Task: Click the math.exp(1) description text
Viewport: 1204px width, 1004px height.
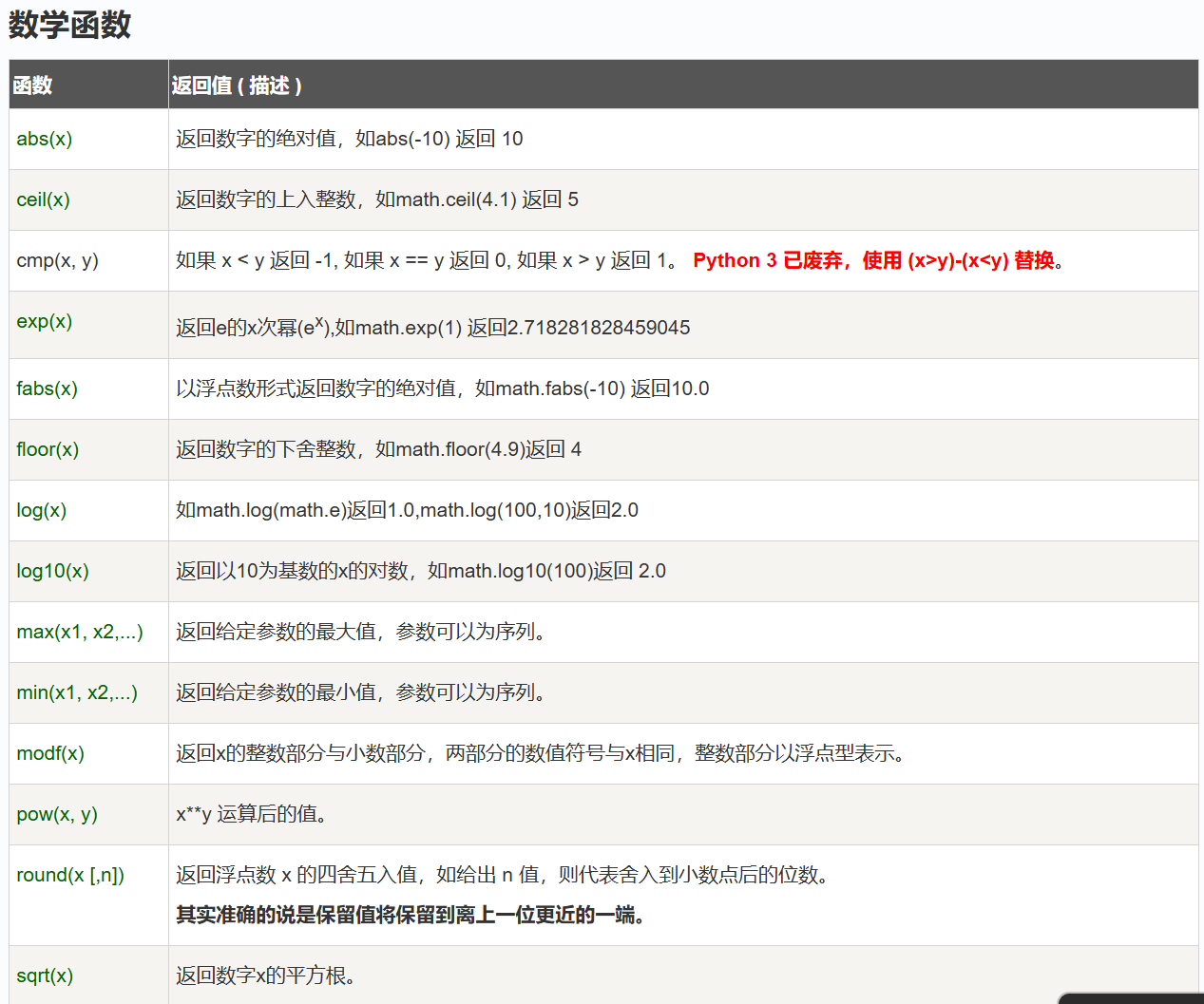Action: click(432, 328)
